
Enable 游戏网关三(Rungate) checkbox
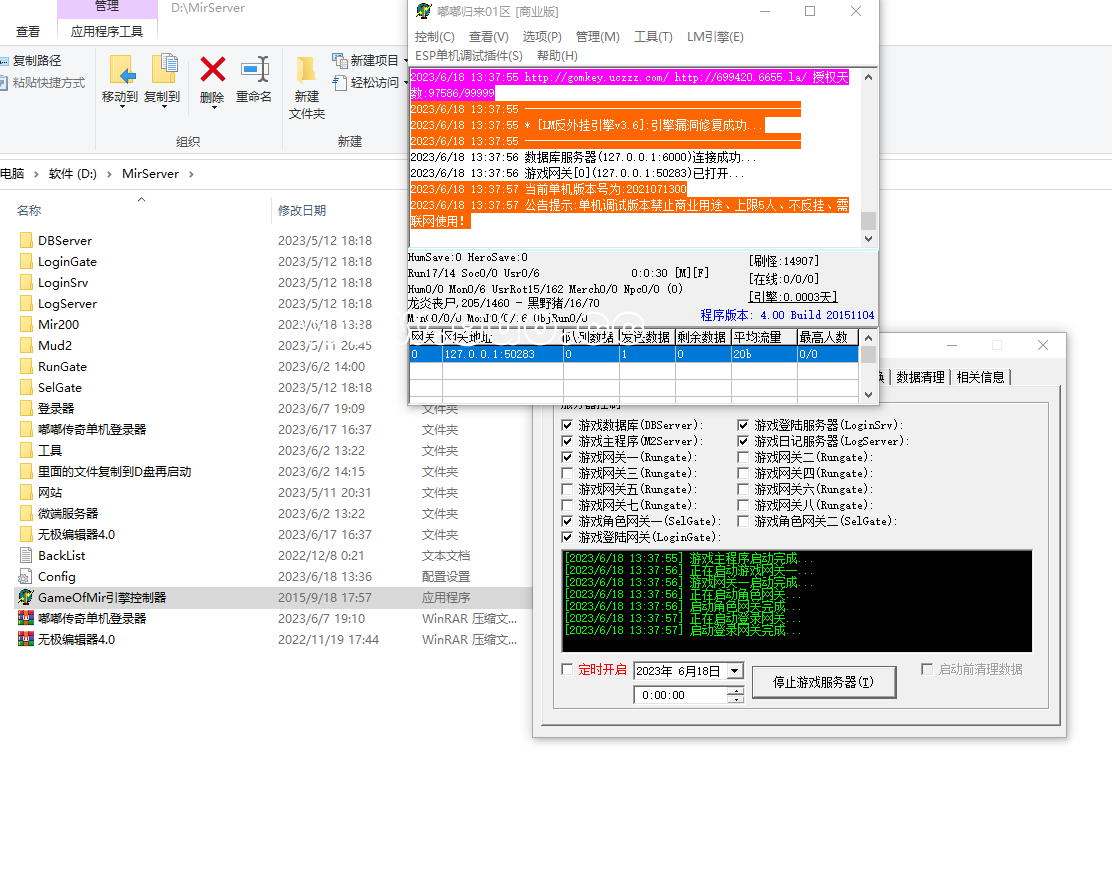point(567,473)
